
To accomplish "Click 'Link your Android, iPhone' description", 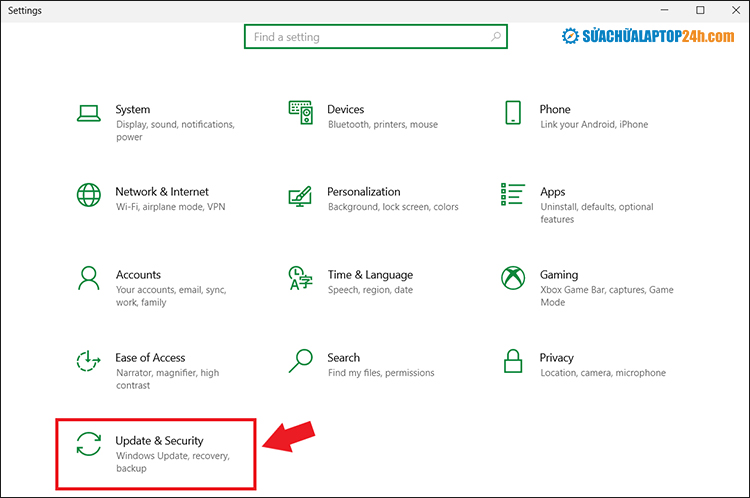I will coord(594,124).
